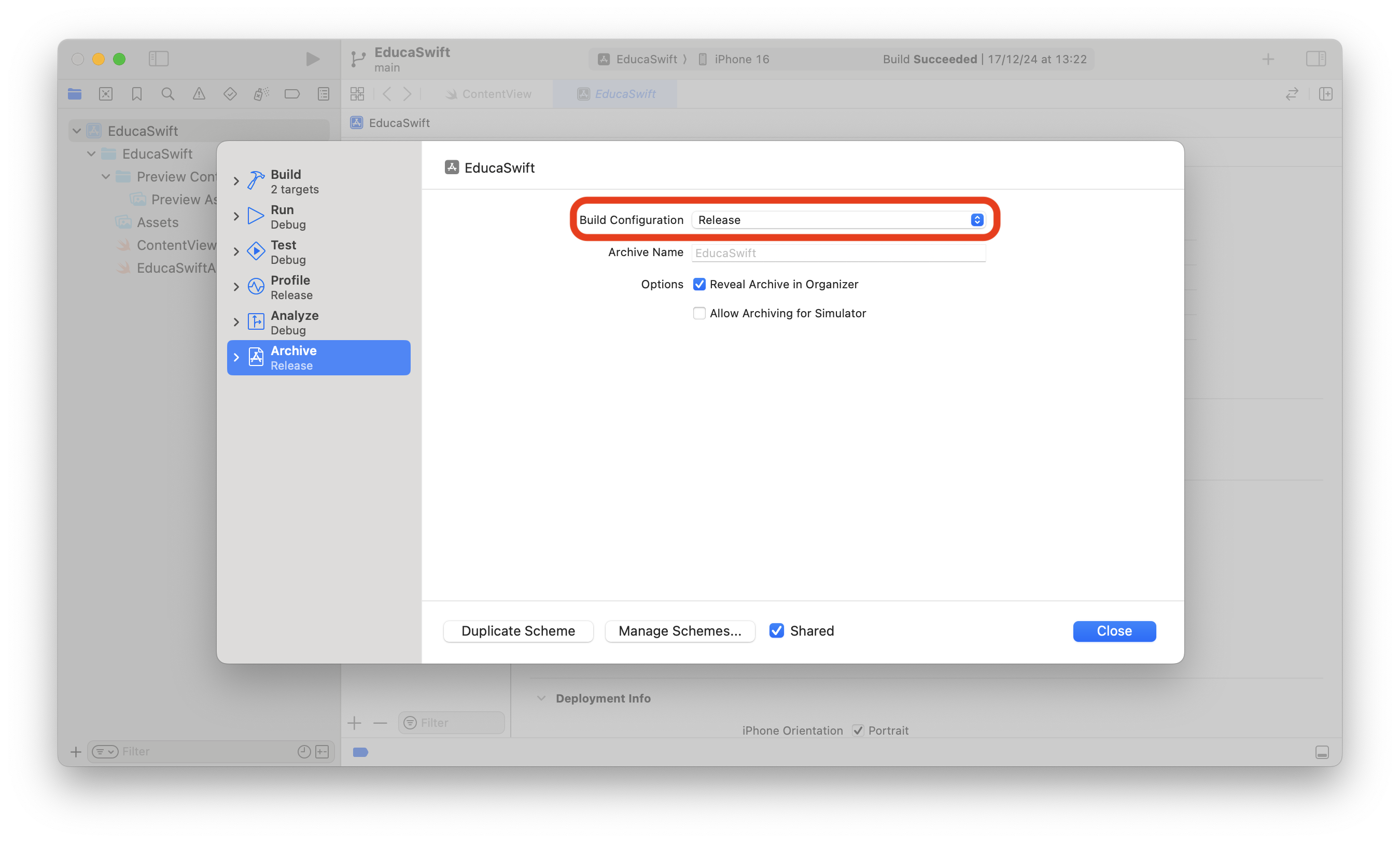
Task: Collapse the Deployment Info section
Action: point(541,698)
